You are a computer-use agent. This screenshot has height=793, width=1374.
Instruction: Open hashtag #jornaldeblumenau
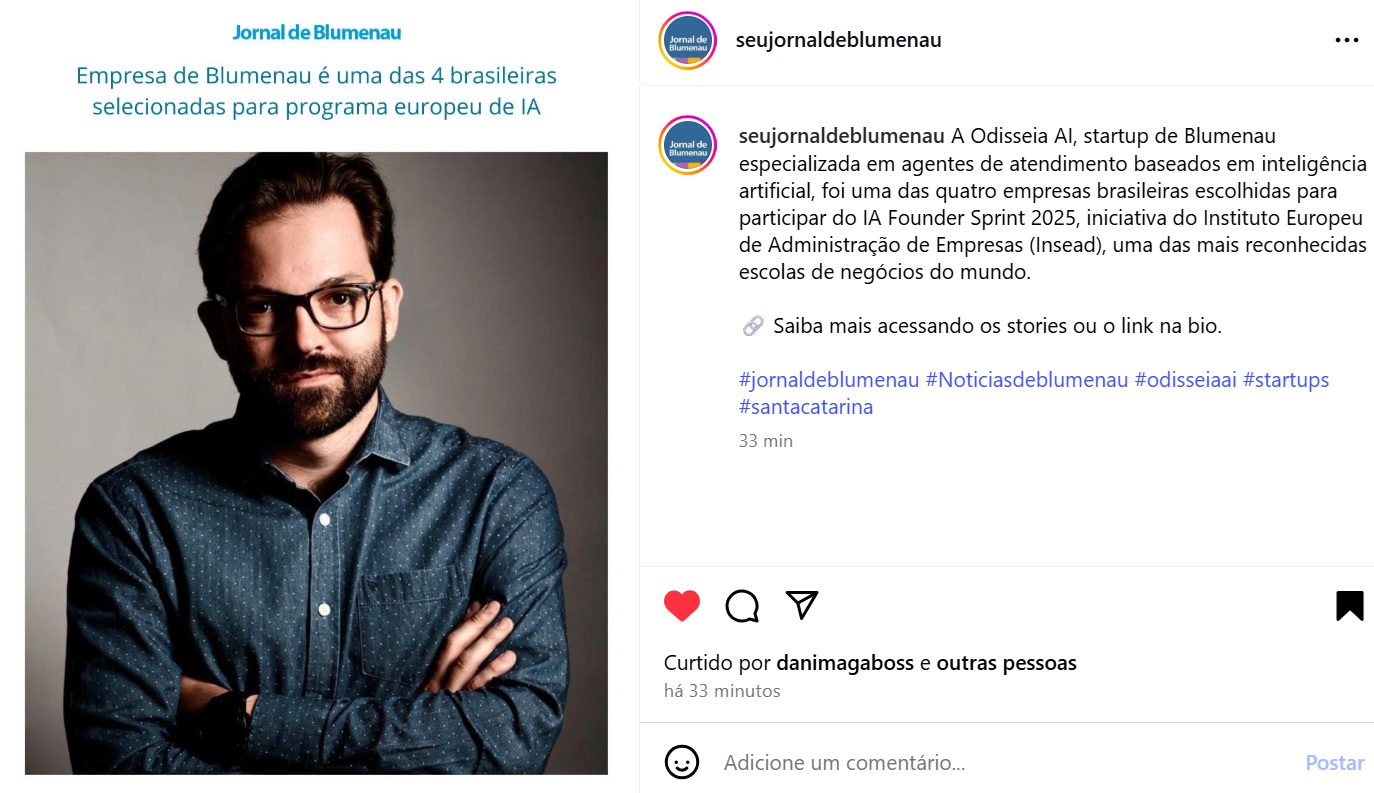[x=829, y=380]
